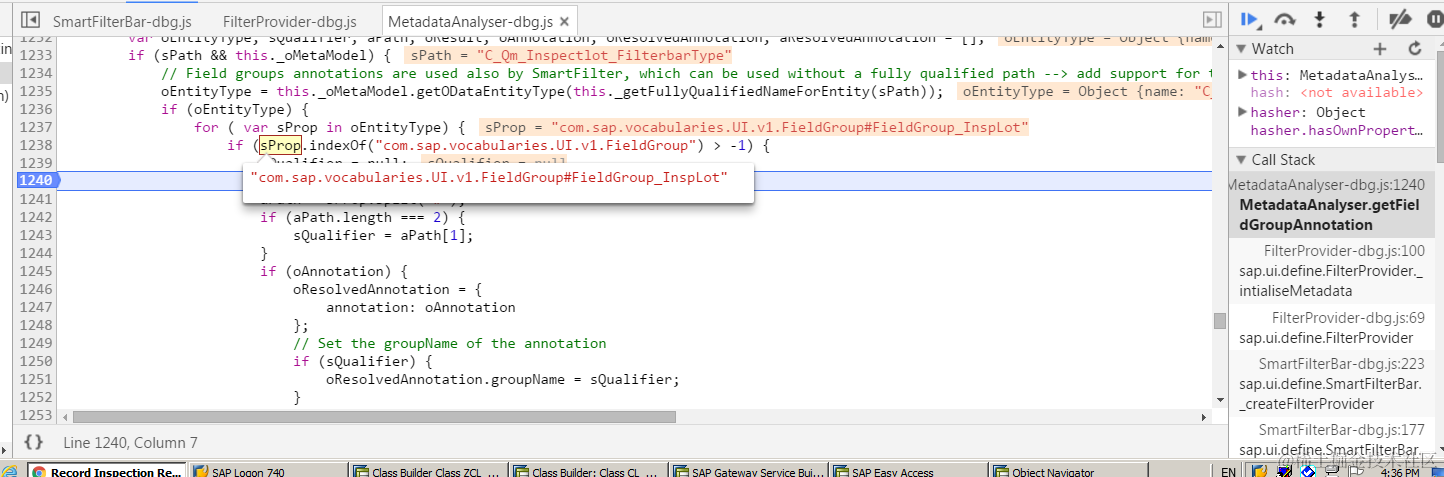Viewport: 1444px width, 477px height.
Task: Open FilterProvider-dbg.js:100 source link
Action: pos(1344,251)
